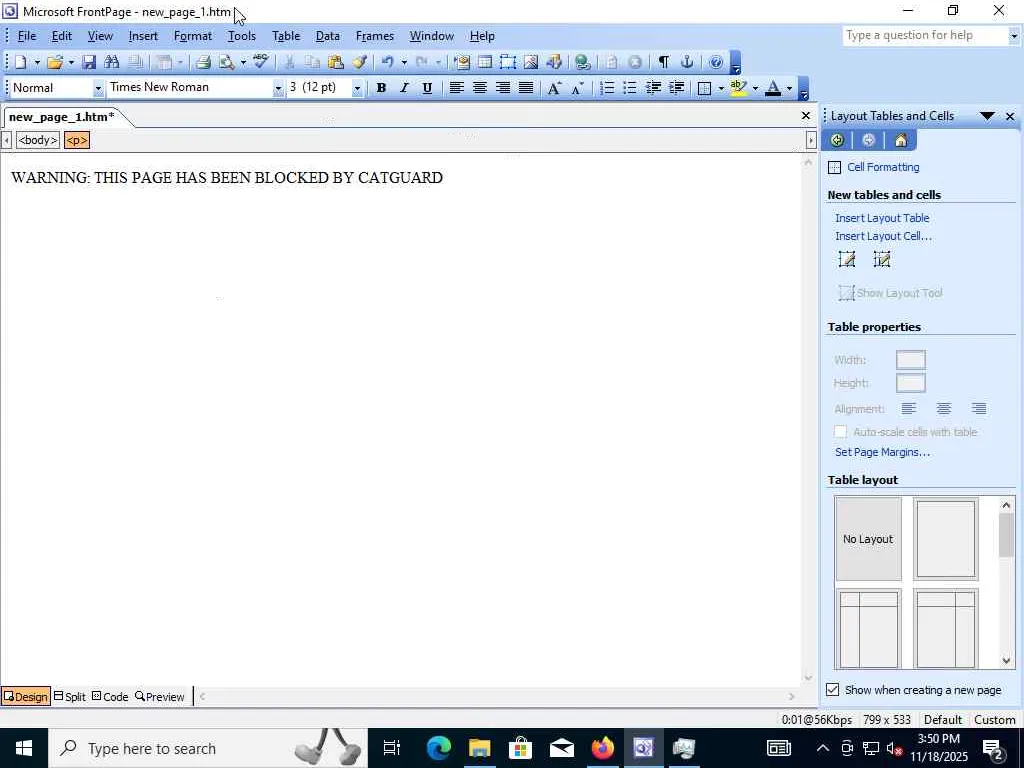
Task: Open the Insert menu
Action: (x=143, y=36)
